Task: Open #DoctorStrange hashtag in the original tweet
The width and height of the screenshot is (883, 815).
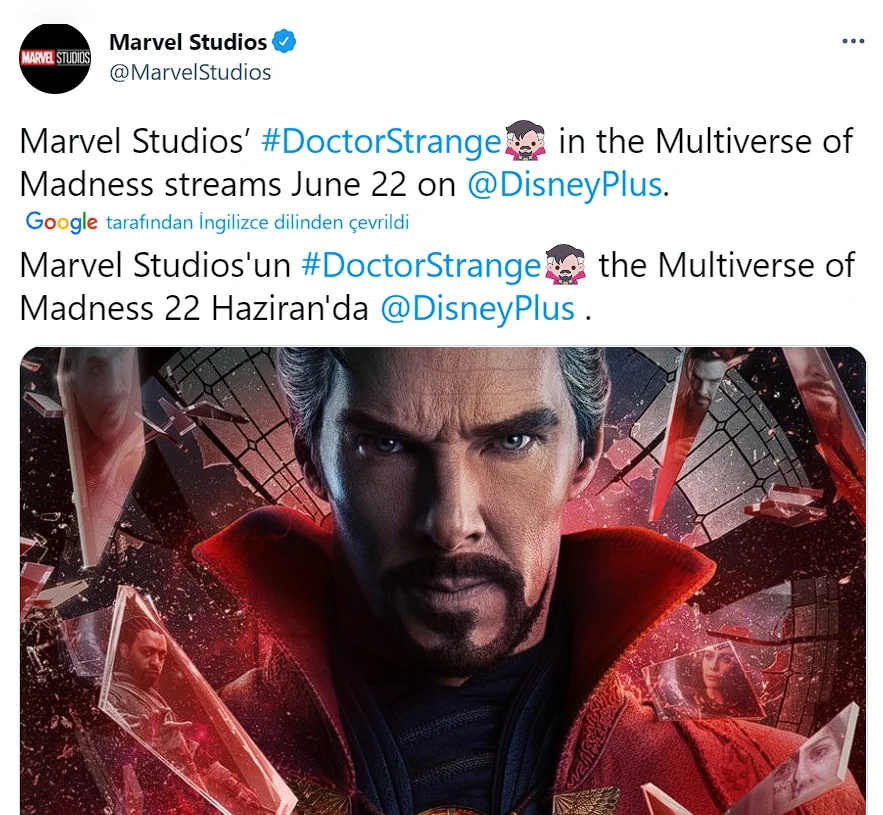Action: 380,142
